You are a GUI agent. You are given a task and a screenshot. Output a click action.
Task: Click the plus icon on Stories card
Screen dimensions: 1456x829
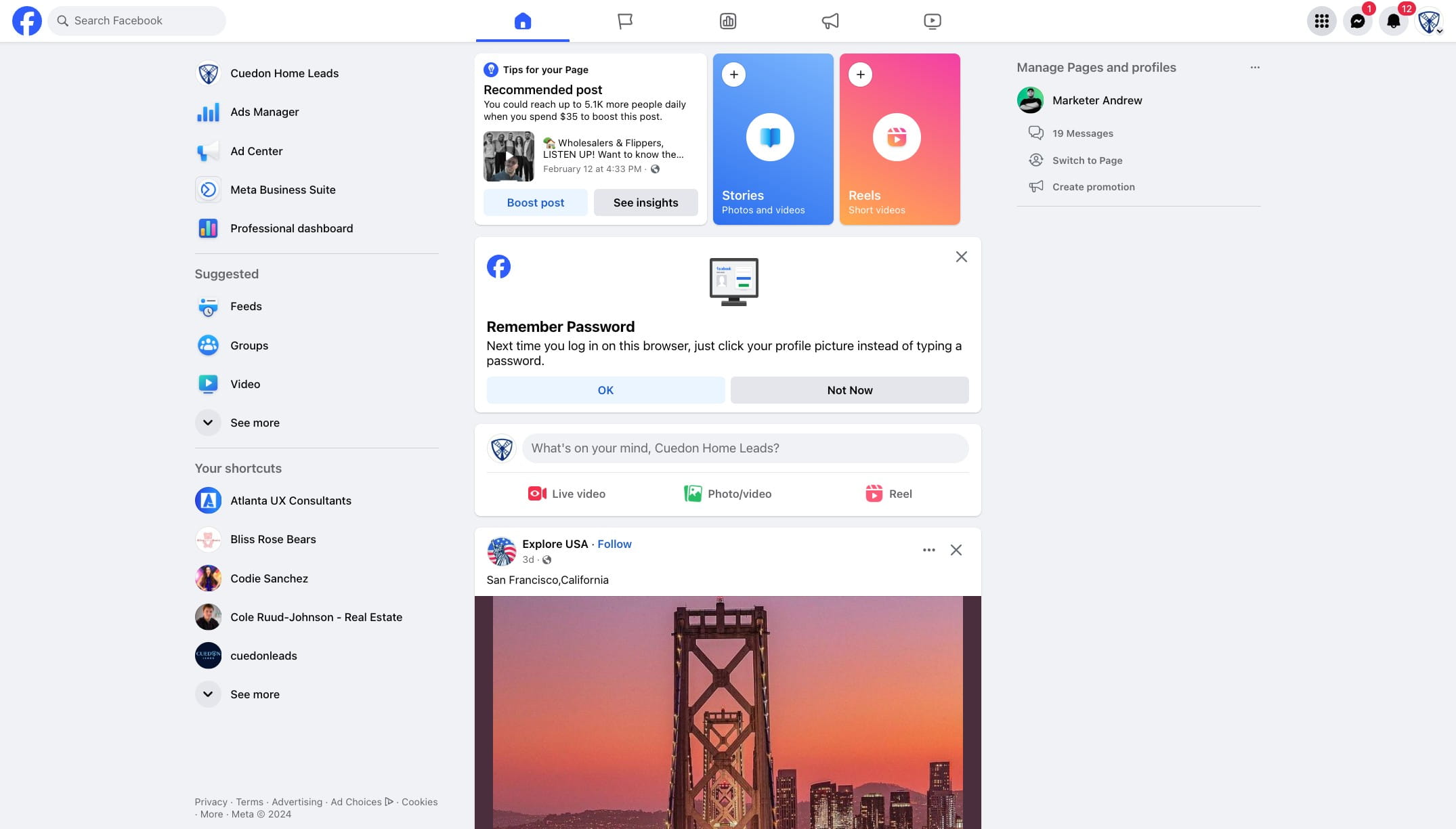pos(733,75)
